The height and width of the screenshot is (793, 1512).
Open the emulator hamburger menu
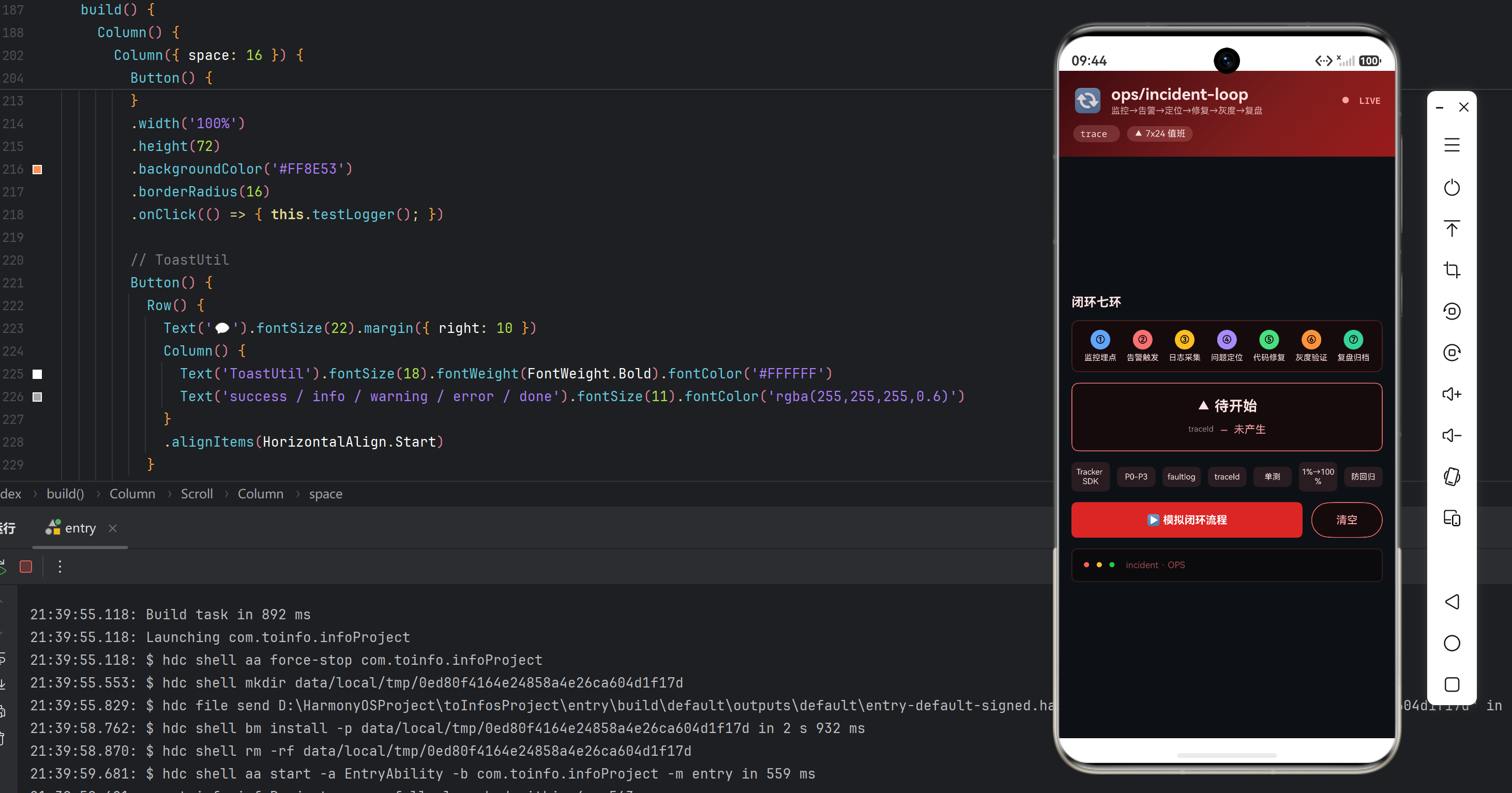[1451, 144]
